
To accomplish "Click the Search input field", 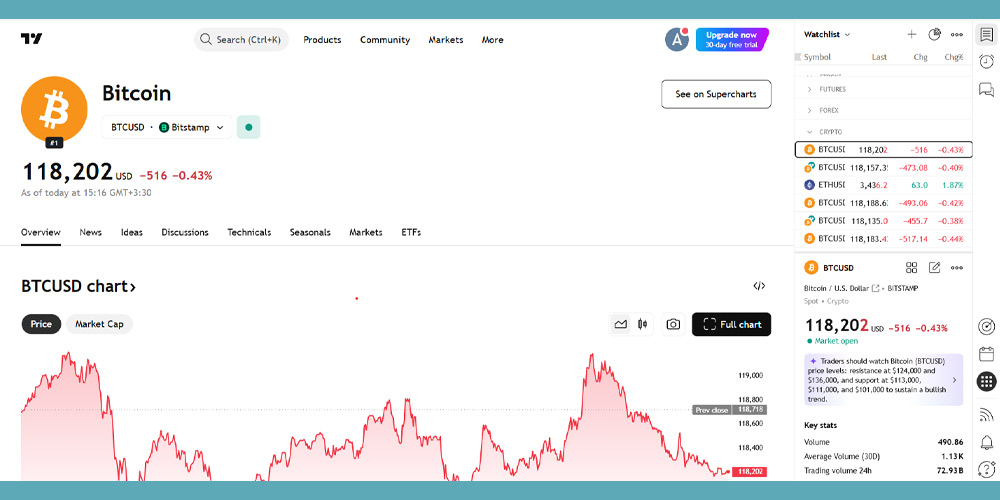I will [x=242, y=40].
